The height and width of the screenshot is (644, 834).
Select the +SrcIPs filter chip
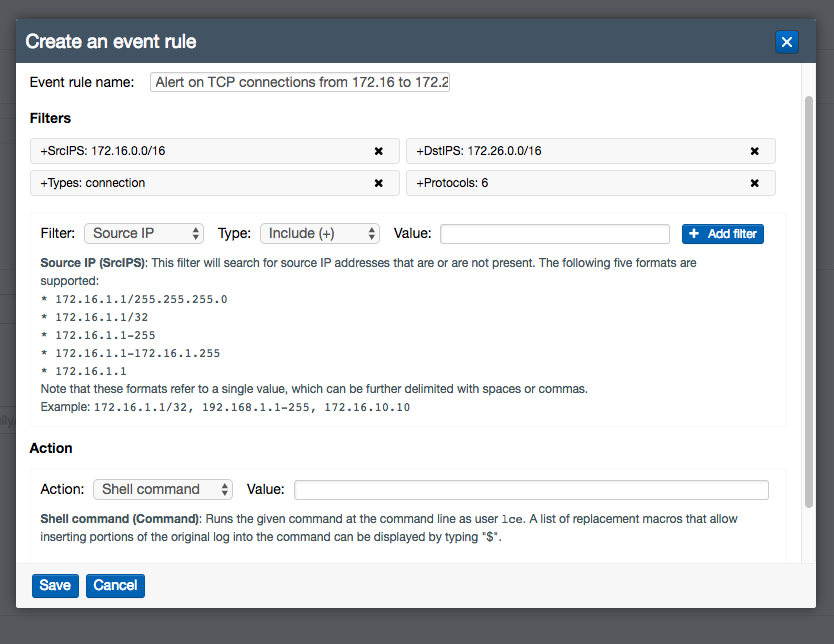pos(180,150)
